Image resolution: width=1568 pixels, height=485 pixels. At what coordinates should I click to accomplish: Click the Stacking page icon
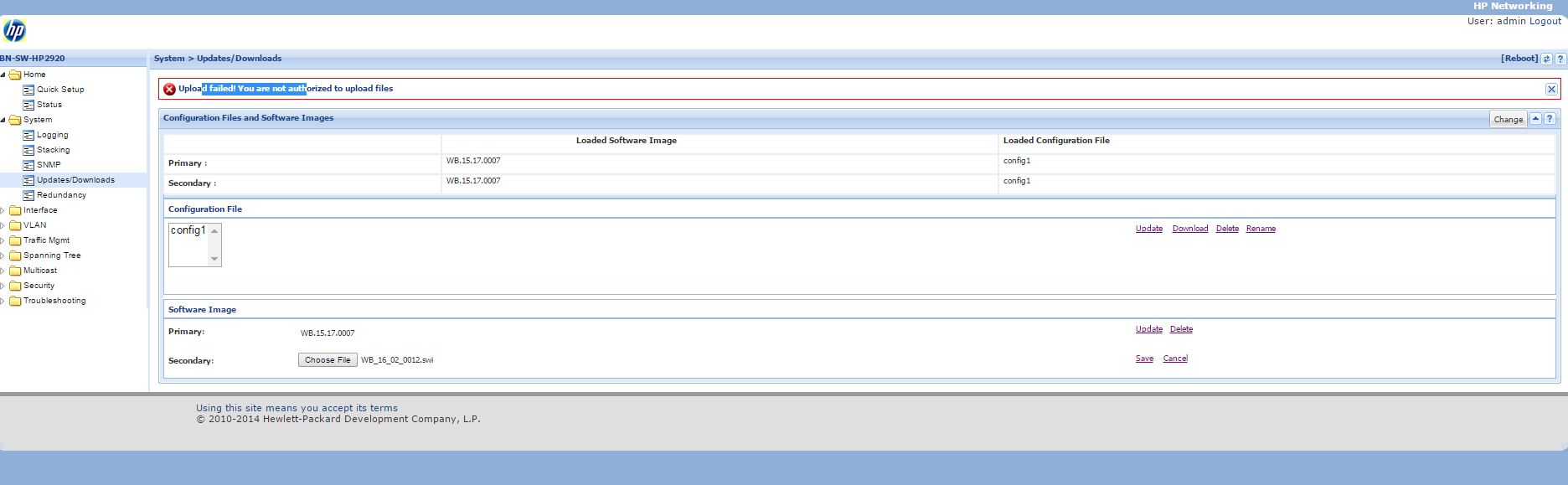(28, 150)
